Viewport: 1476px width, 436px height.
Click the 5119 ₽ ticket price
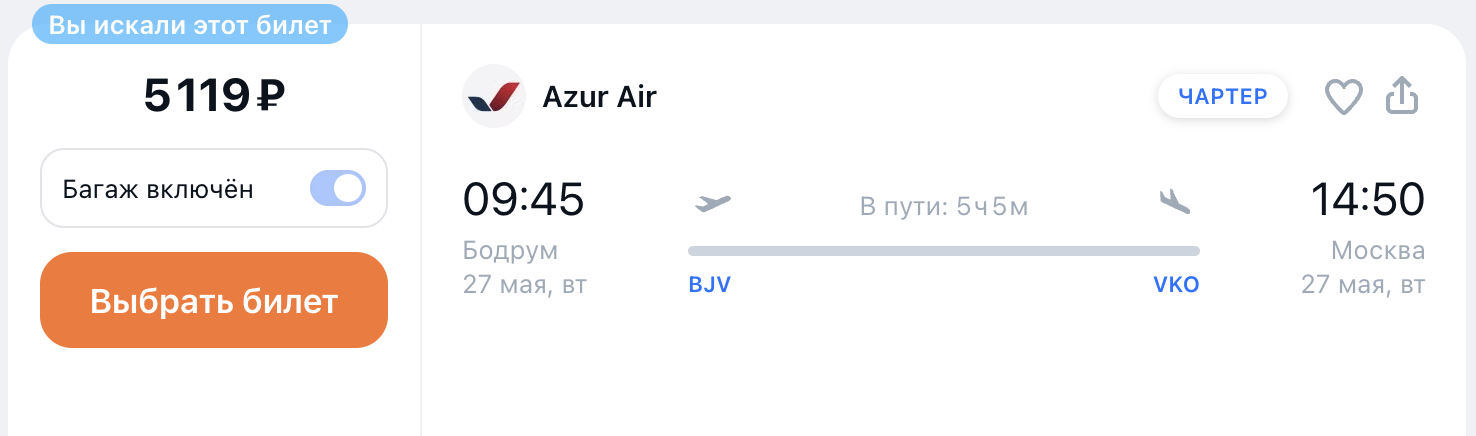click(x=214, y=96)
